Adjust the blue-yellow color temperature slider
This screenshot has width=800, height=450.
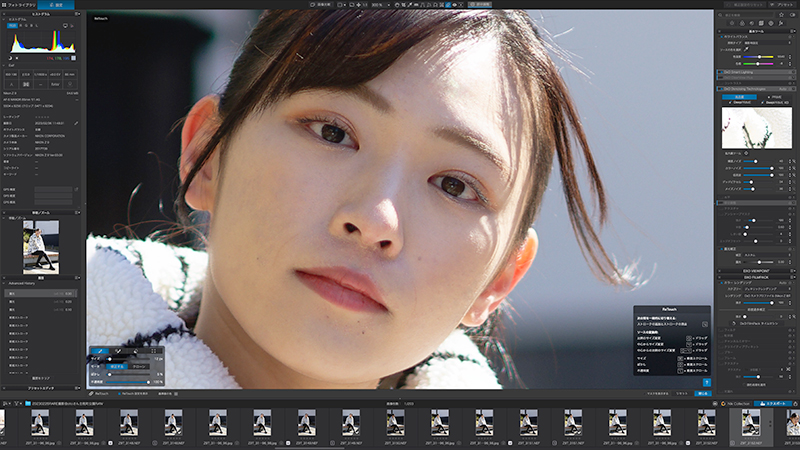click(x=758, y=57)
